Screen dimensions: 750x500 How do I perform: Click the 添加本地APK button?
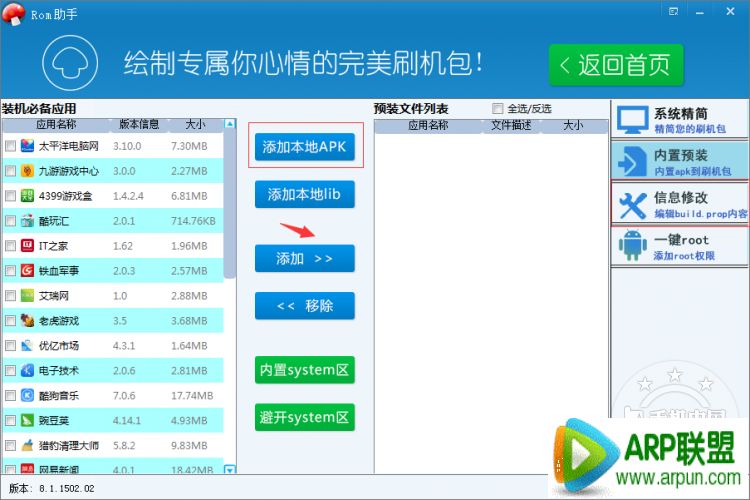(x=304, y=147)
